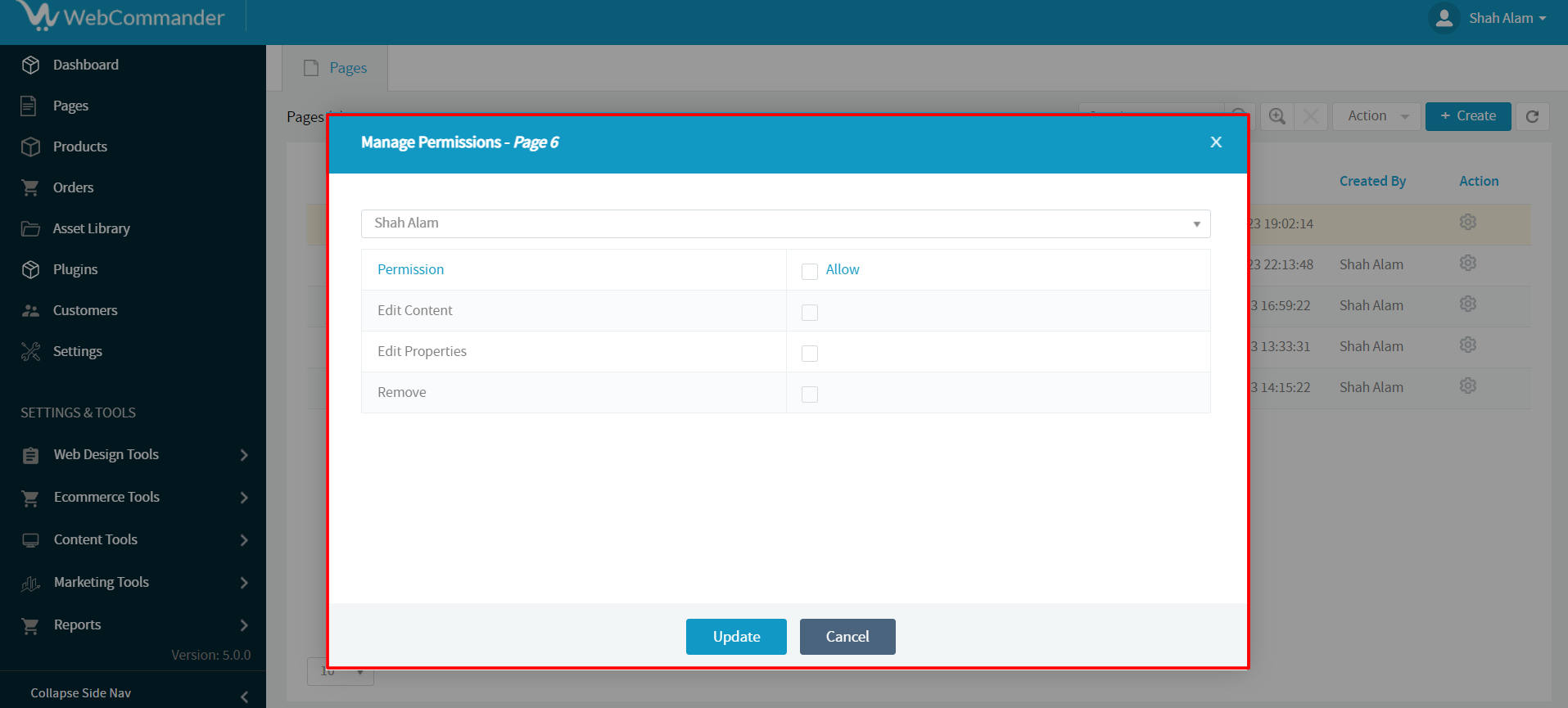Viewport: 1568px width, 708px height.
Task: Close the Manage Permissions dialog
Action: pyautogui.click(x=1216, y=142)
